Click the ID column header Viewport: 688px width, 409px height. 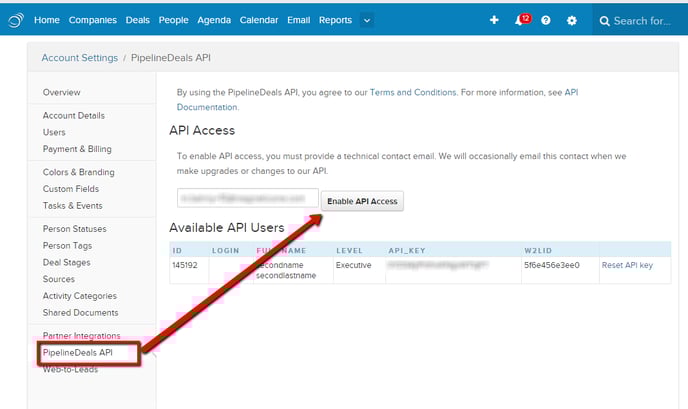(x=177, y=251)
